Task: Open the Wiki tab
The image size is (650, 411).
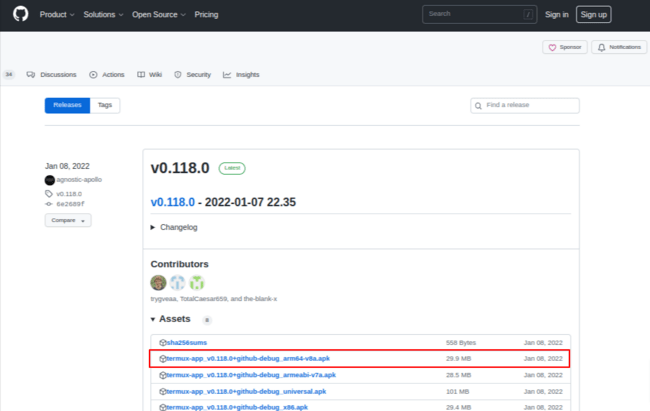Action: pyautogui.click(x=149, y=75)
